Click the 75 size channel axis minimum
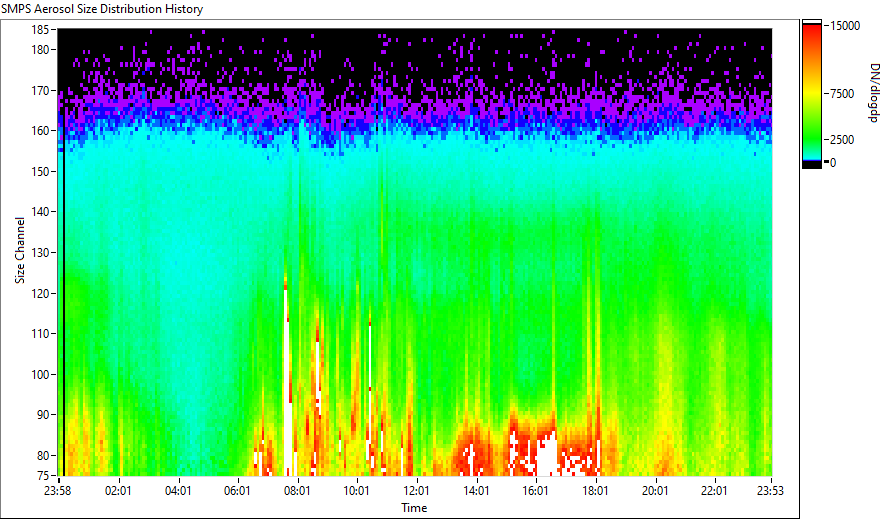 (x=42, y=476)
